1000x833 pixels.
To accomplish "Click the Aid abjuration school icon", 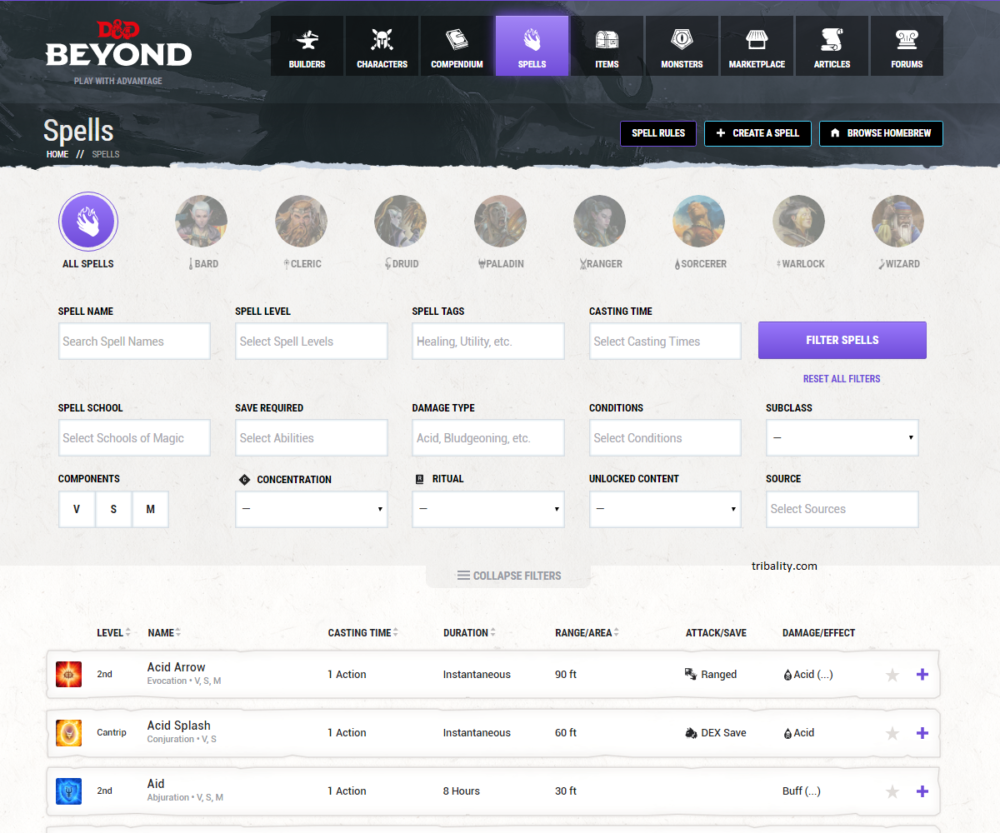I will pyautogui.click(x=69, y=791).
